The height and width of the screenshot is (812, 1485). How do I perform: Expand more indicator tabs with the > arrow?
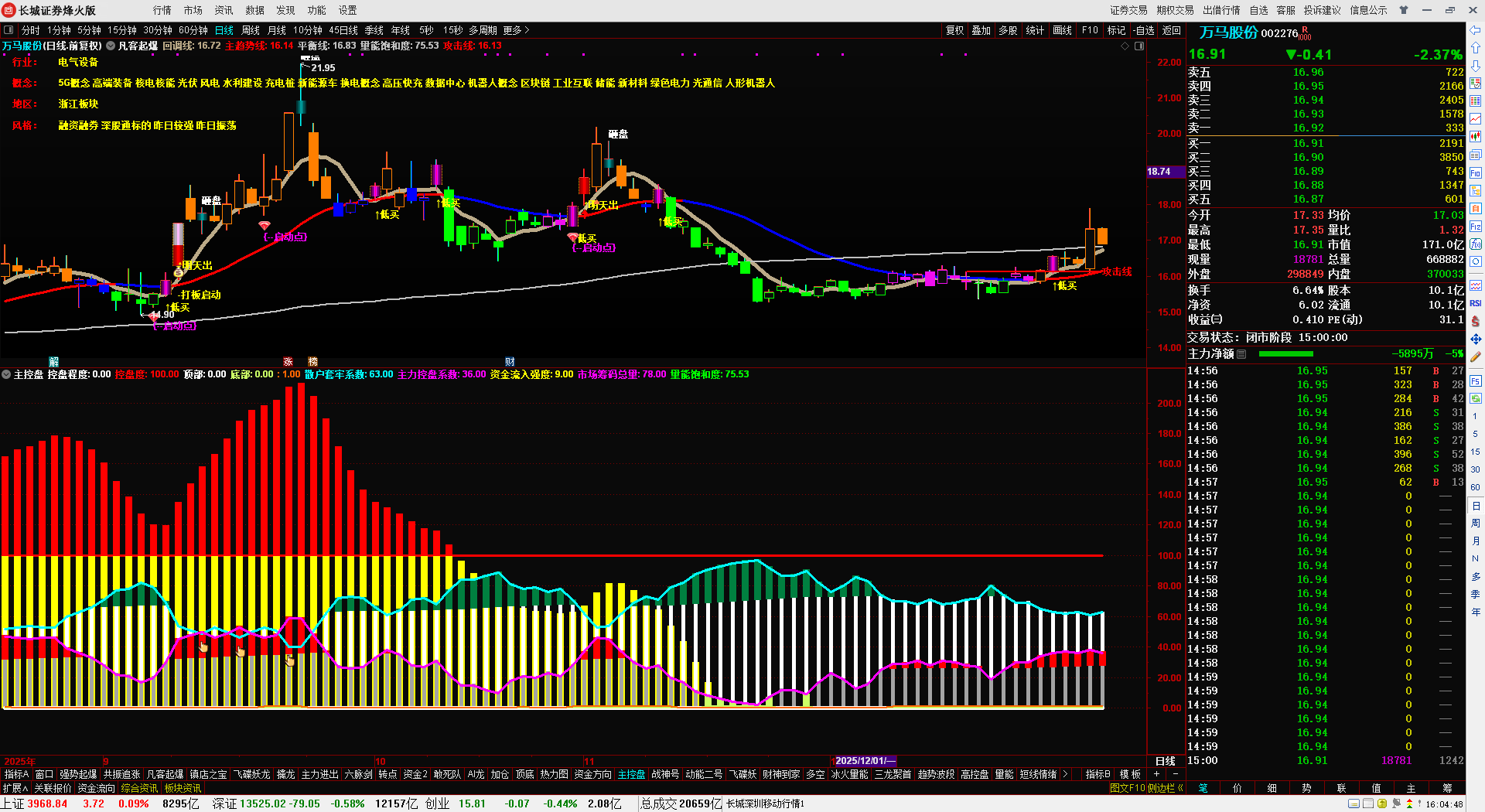coord(1065,774)
